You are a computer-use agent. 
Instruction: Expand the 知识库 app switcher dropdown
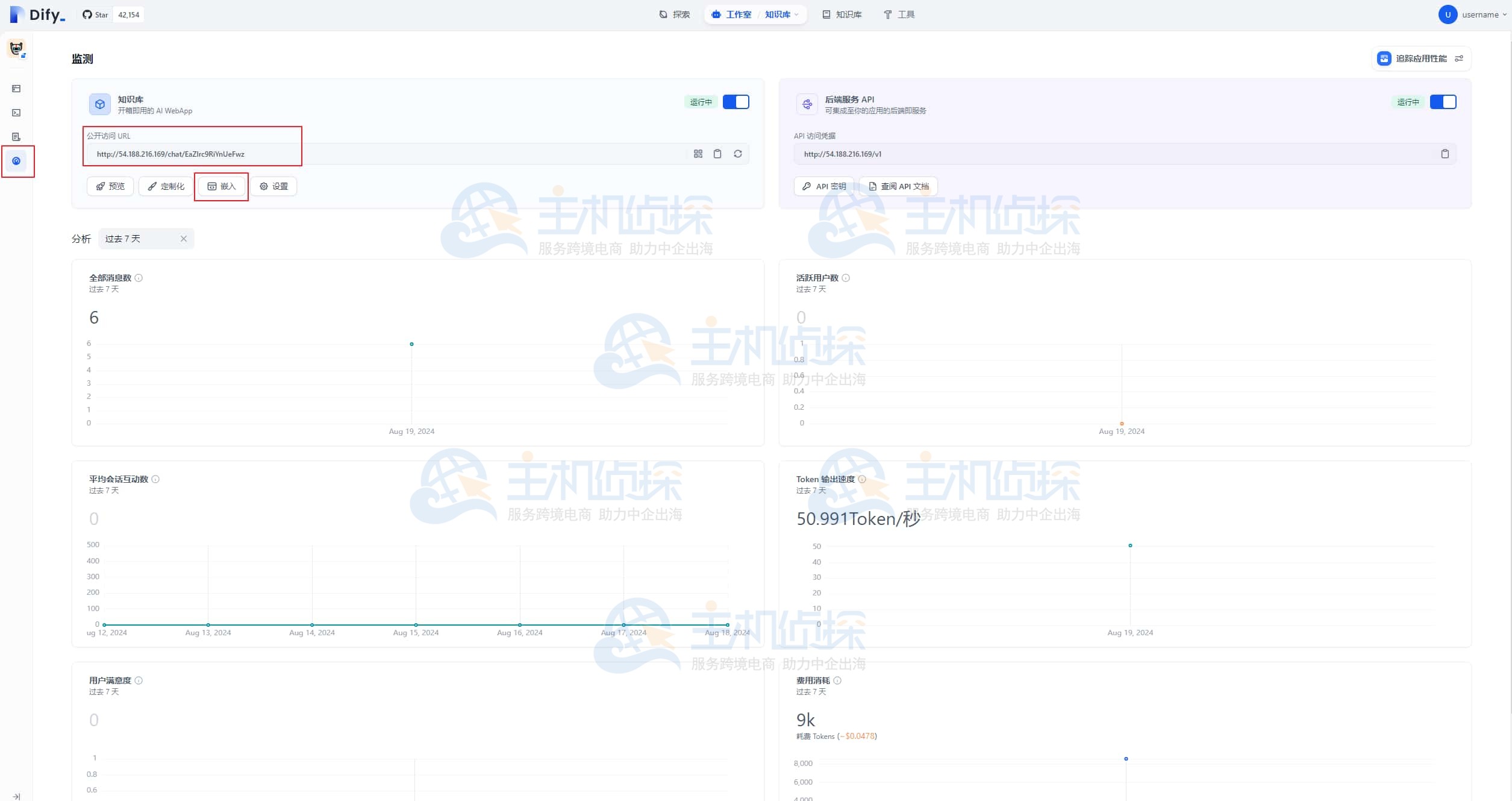point(782,14)
